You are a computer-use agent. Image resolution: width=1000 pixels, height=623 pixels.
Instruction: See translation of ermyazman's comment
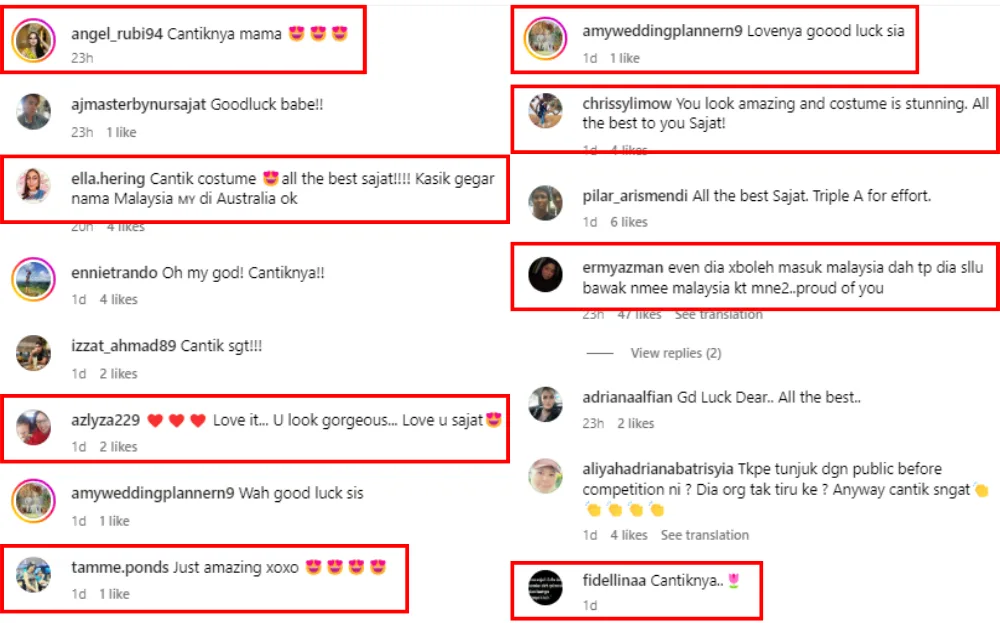(x=718, y=314)
